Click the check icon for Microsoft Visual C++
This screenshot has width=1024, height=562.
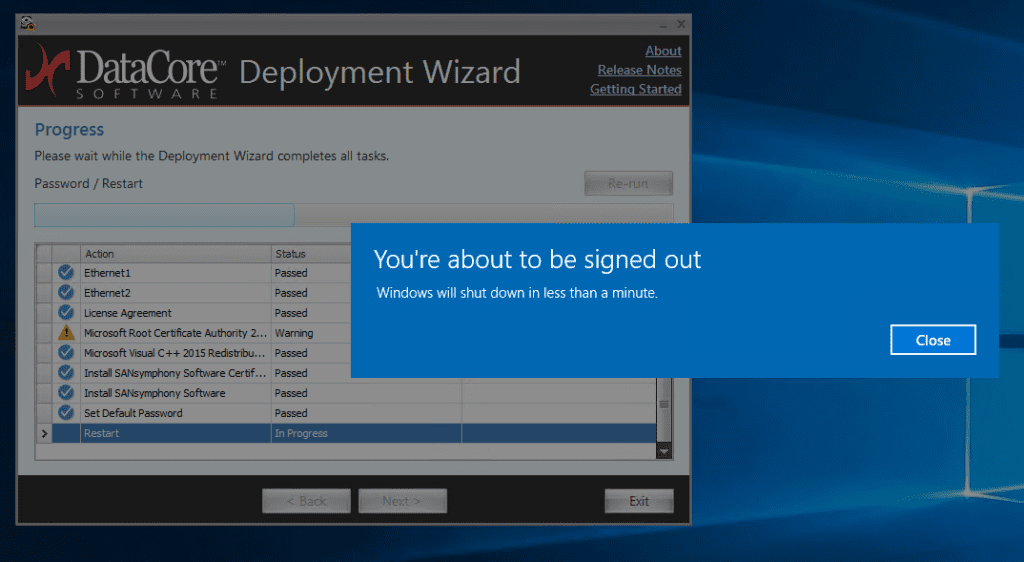click(x=66, y=353)
